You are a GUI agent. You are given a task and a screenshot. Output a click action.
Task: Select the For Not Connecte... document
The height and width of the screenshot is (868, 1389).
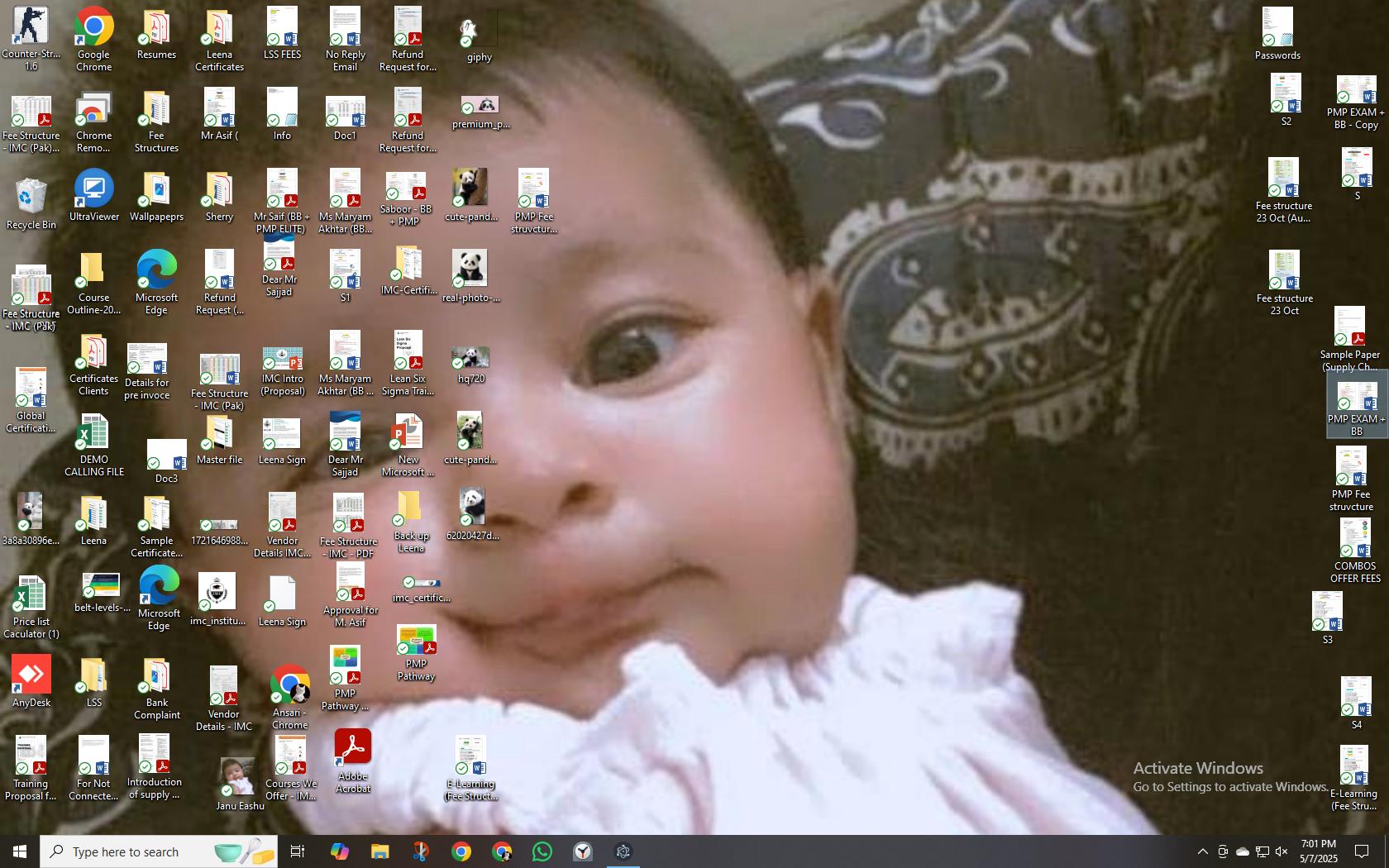click(93, 769)
